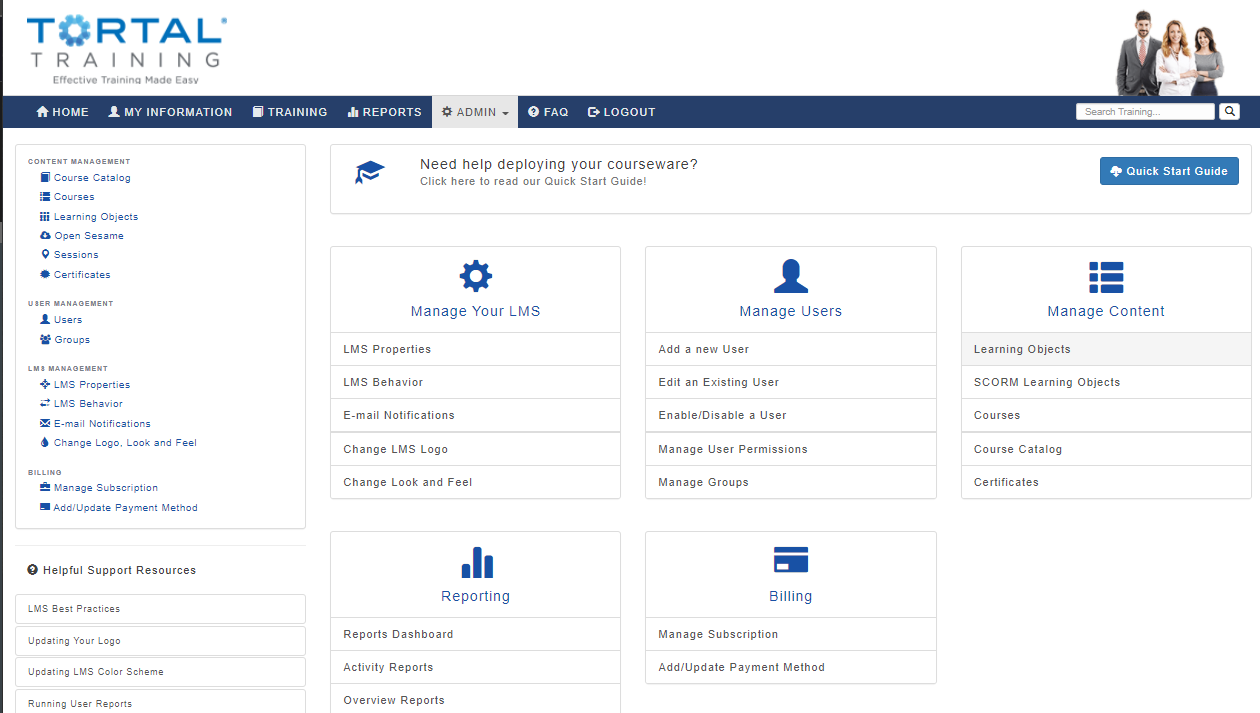Open Learning Objects in Manage Content card
This screenshot has height=713, width=1260.
(1106, 349)
